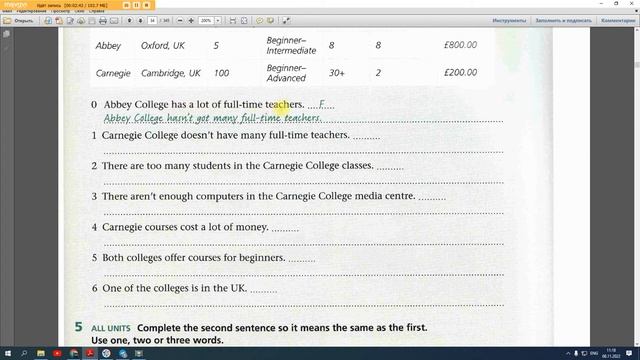Click the fit full page icon
This screenshot has width=640, height=360.
click(x=244, y=20)
